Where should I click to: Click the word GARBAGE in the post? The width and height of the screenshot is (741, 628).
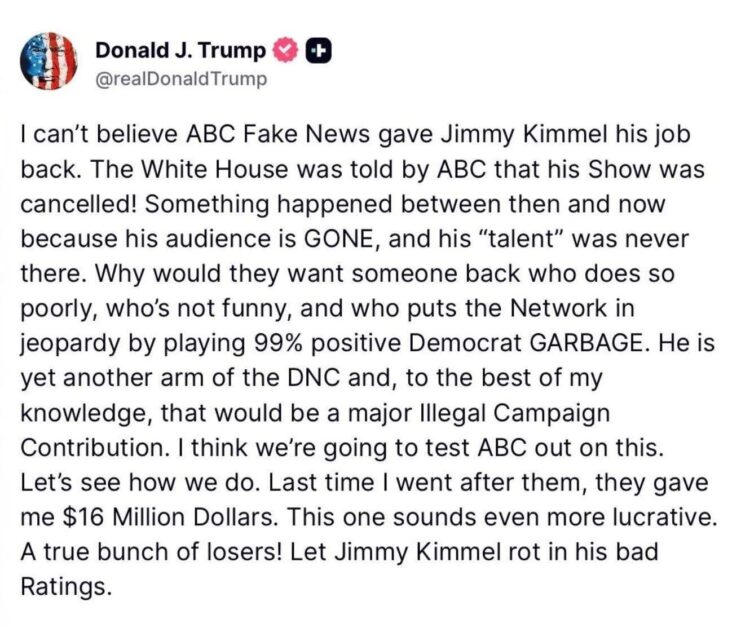(x=587, y=343)
